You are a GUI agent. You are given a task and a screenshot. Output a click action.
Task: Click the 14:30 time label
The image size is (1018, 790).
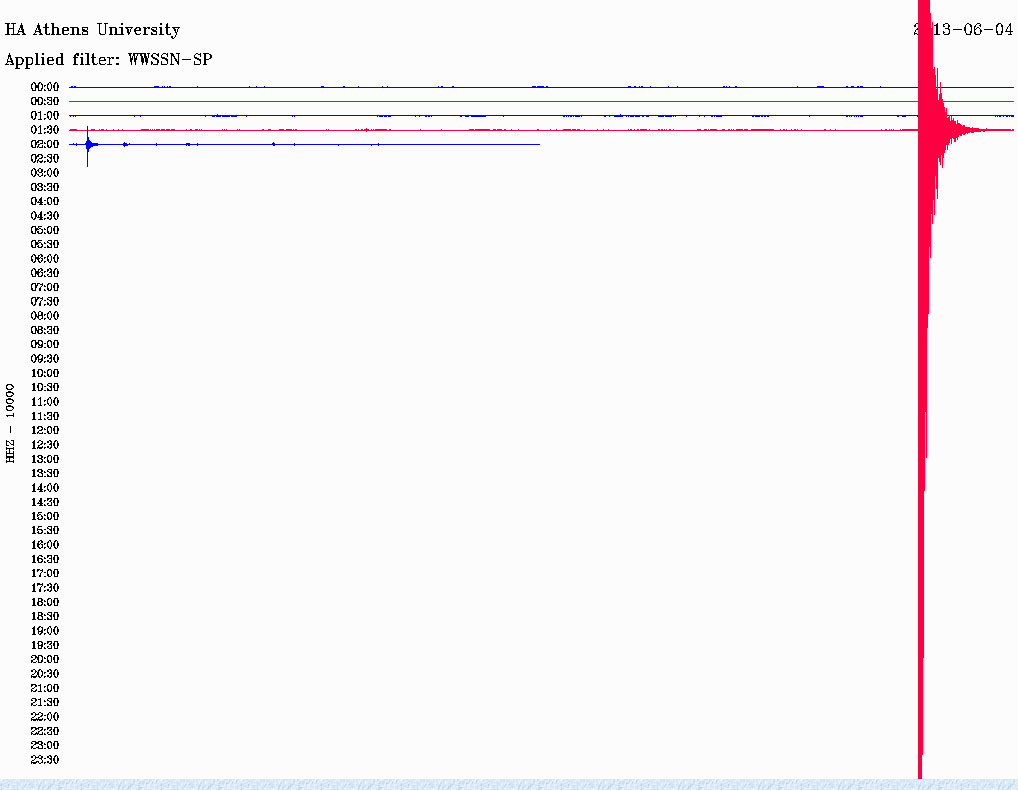coord(45,502)
